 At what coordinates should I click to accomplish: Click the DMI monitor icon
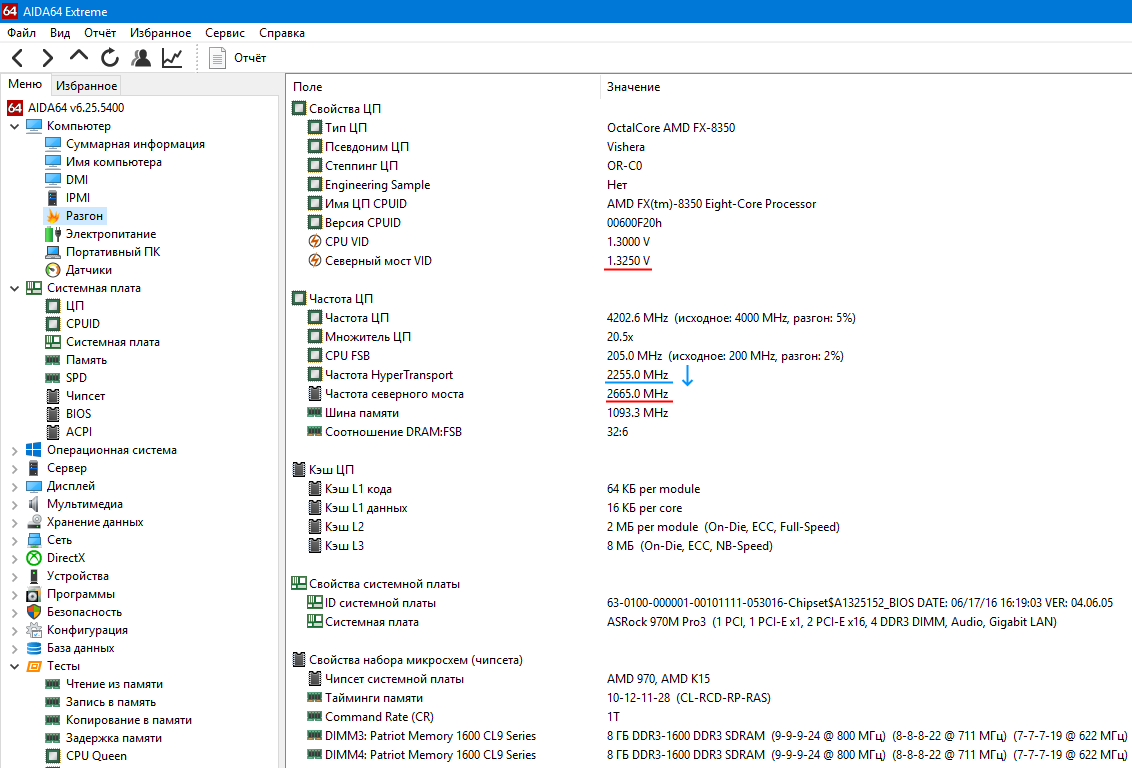(53, 180)
